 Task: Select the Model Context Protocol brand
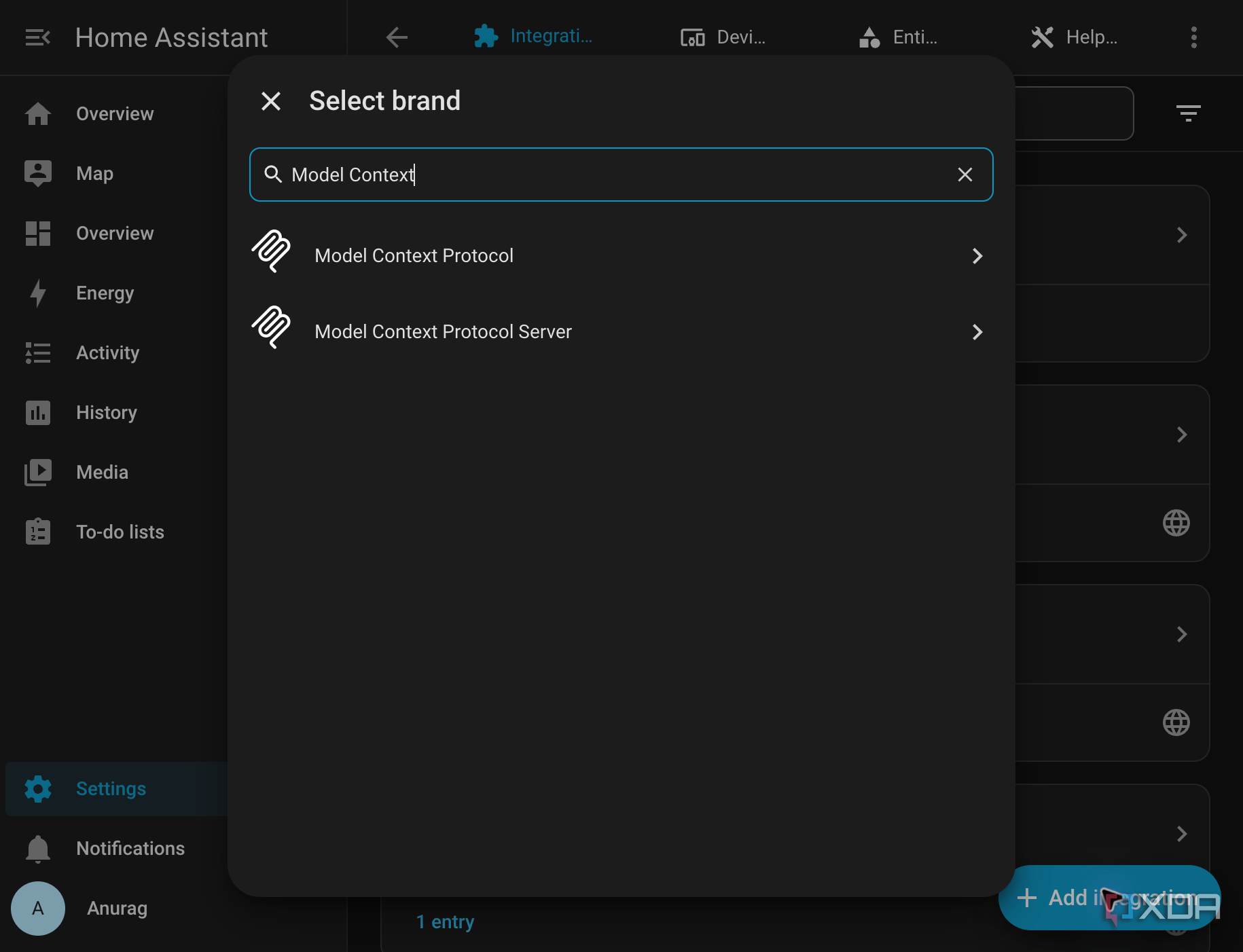coord(621,256)
